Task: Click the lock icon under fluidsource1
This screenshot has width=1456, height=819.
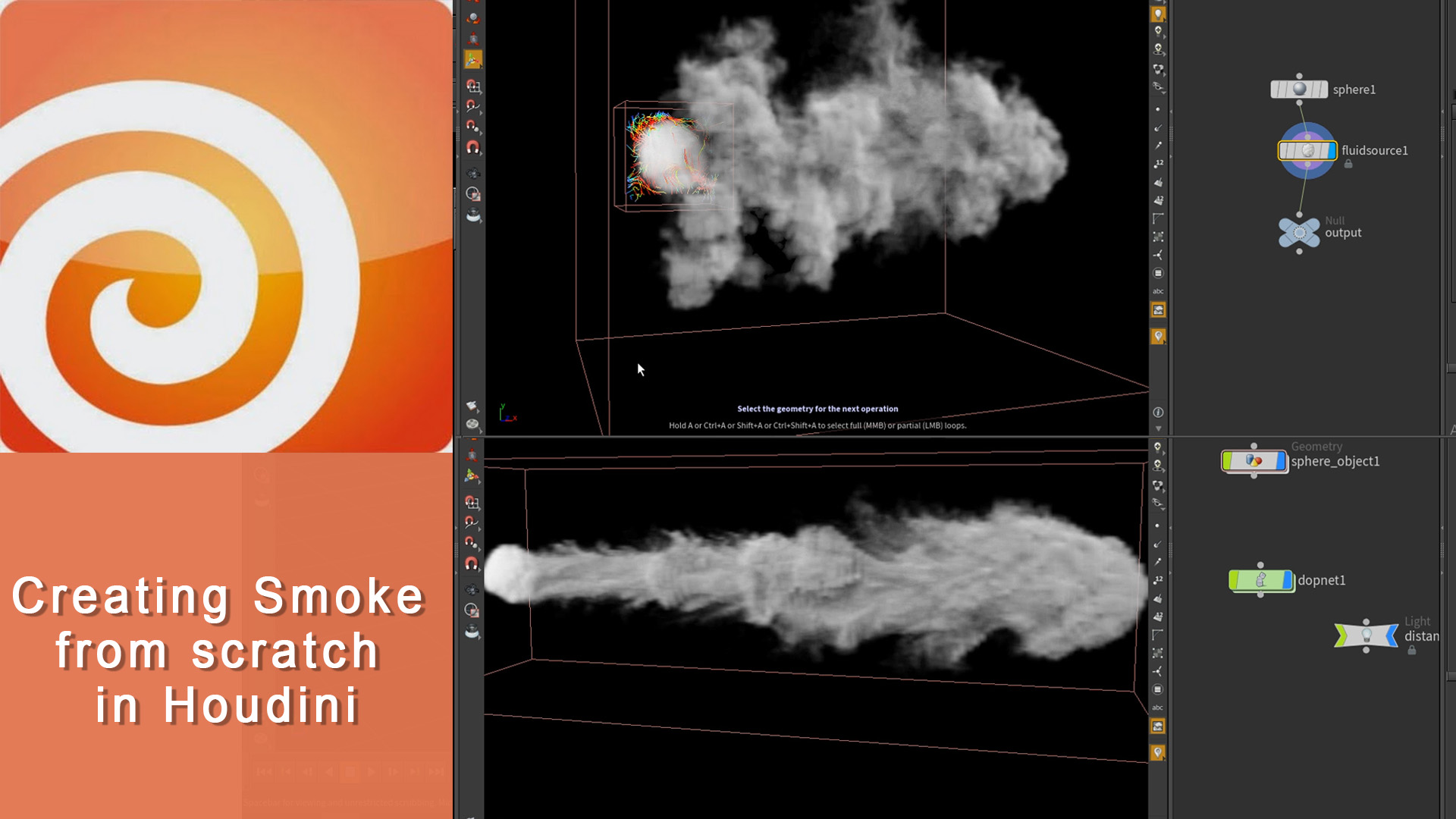Action: 1348,164
